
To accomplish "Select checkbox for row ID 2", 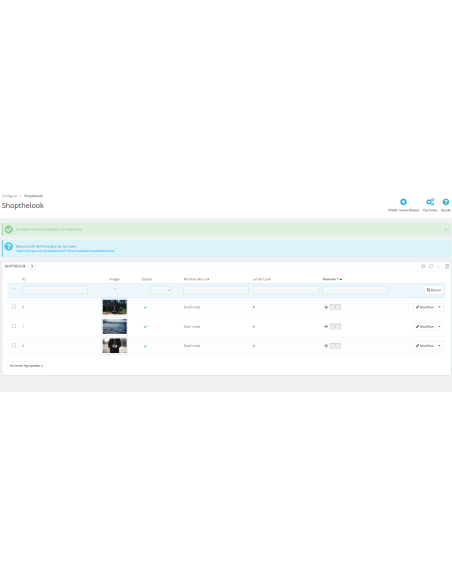I will pos(14,346).
